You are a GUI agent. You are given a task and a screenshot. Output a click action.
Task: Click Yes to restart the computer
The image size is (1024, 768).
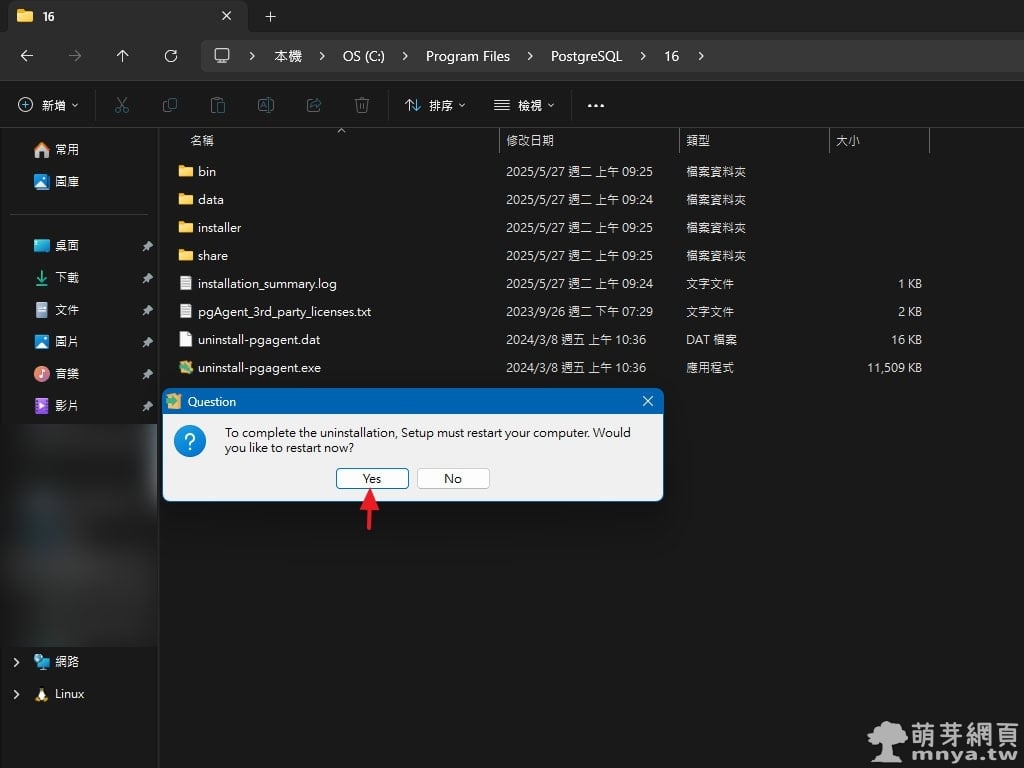372,479
